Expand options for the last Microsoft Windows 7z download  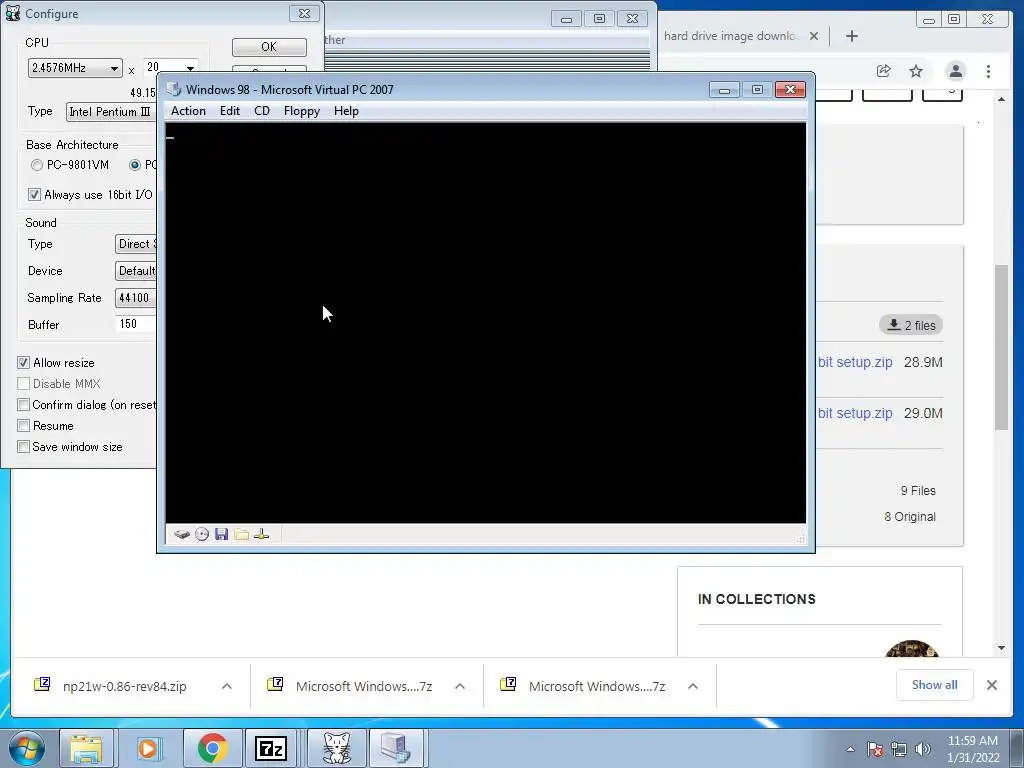click(693, 686)
